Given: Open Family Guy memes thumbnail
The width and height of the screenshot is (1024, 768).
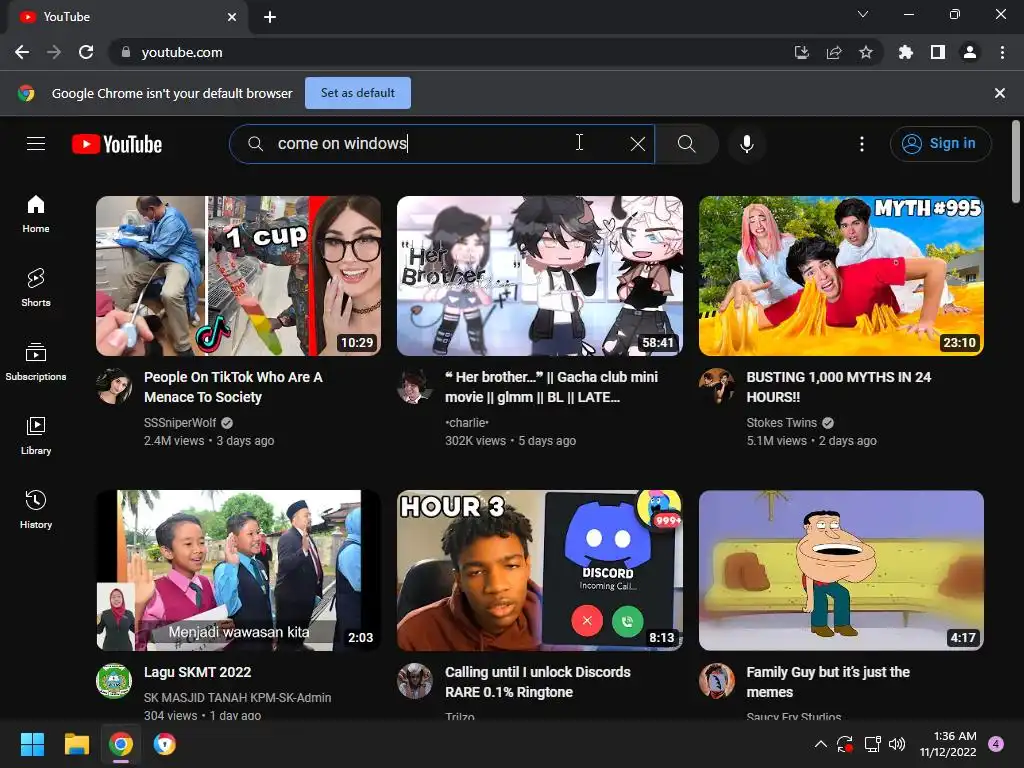Looking at the screenshot, I should [841, 570].
